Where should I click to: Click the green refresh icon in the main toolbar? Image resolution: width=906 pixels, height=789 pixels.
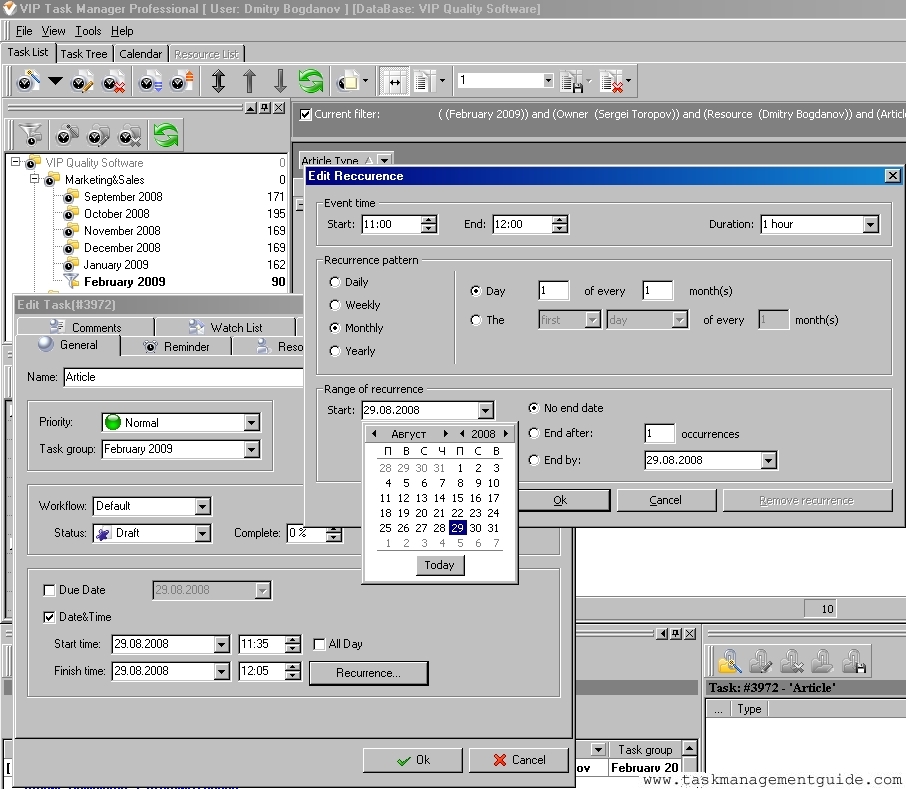pyautogui.click(x=311, y=81)
